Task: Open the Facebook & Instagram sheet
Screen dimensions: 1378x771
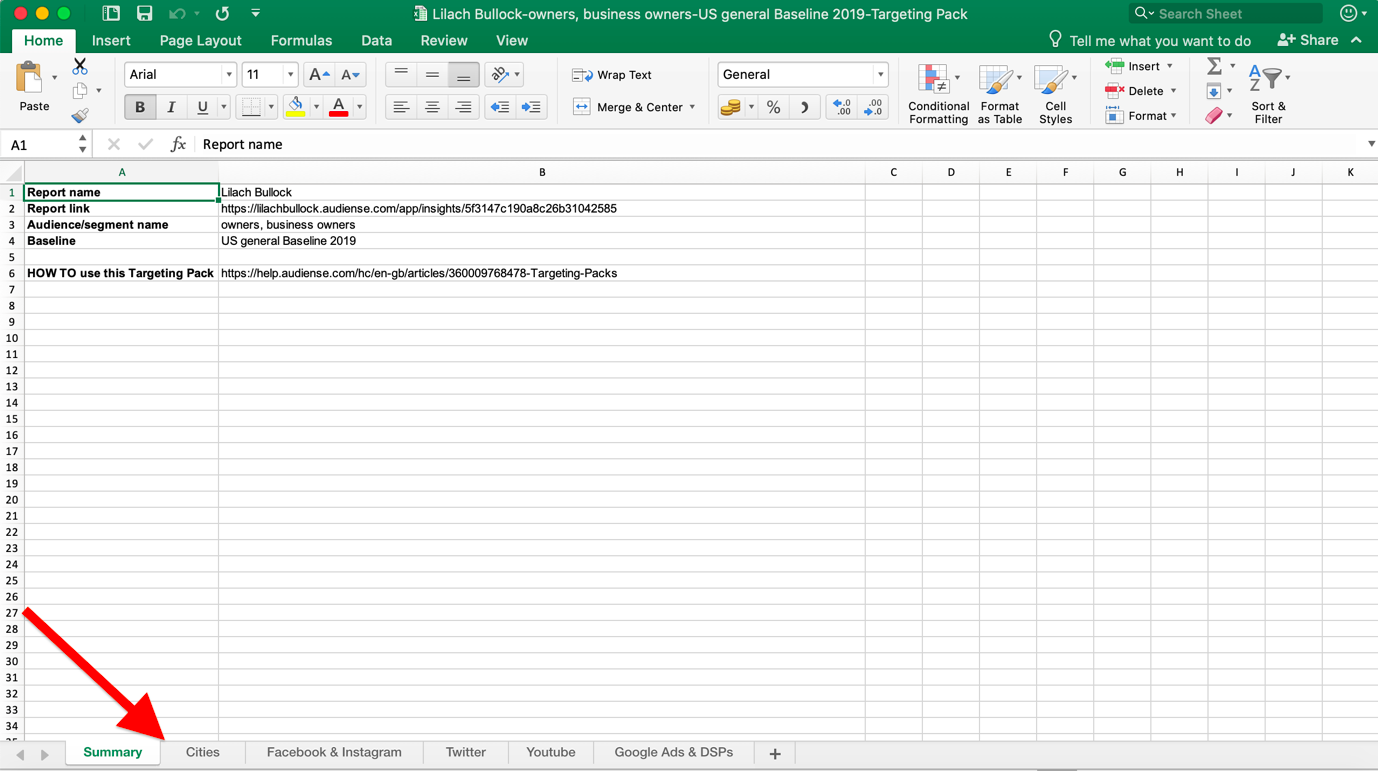Action: point(334,753)
